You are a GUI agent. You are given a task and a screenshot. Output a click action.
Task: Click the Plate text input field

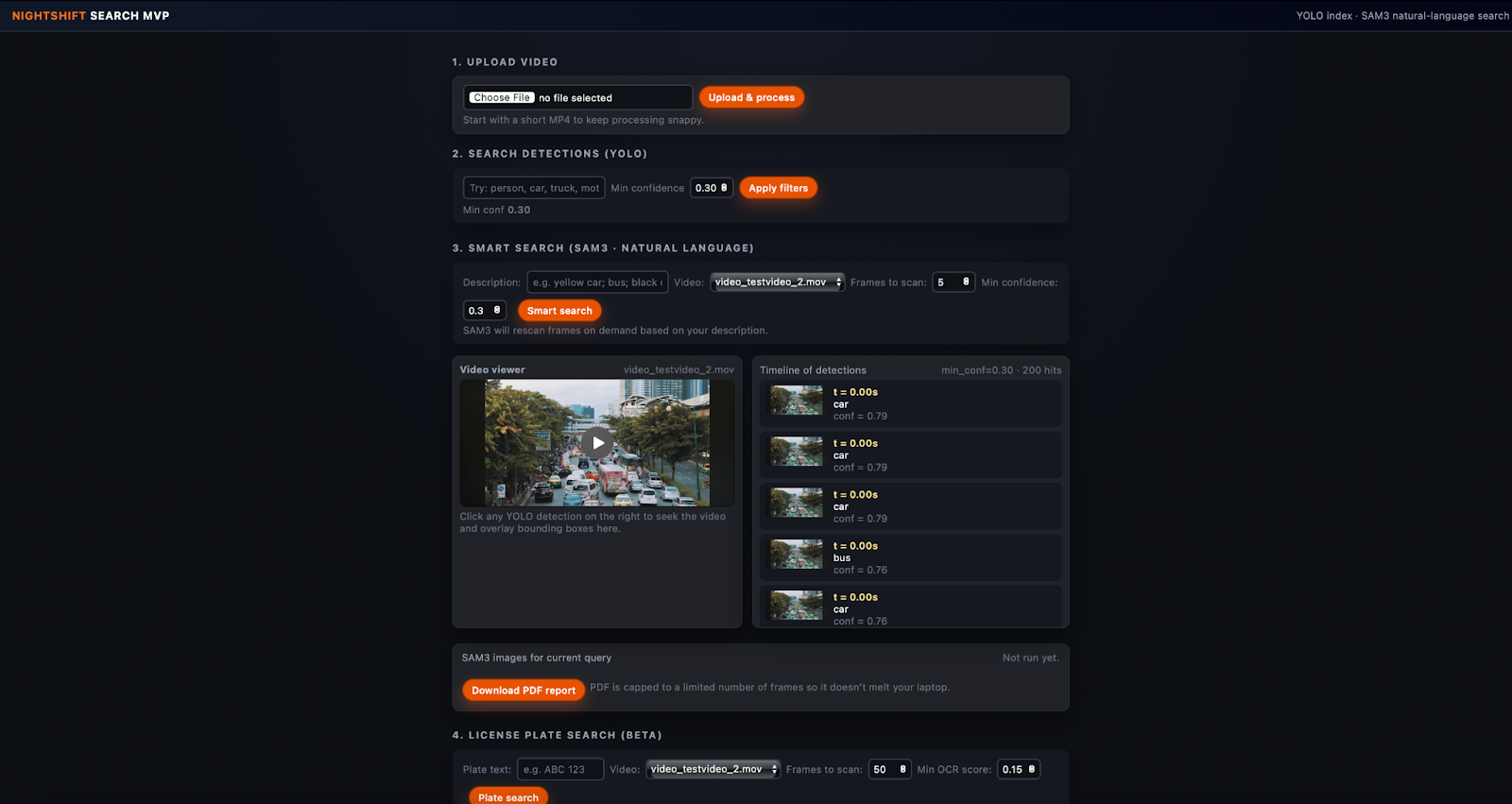(x=560, y=769)
